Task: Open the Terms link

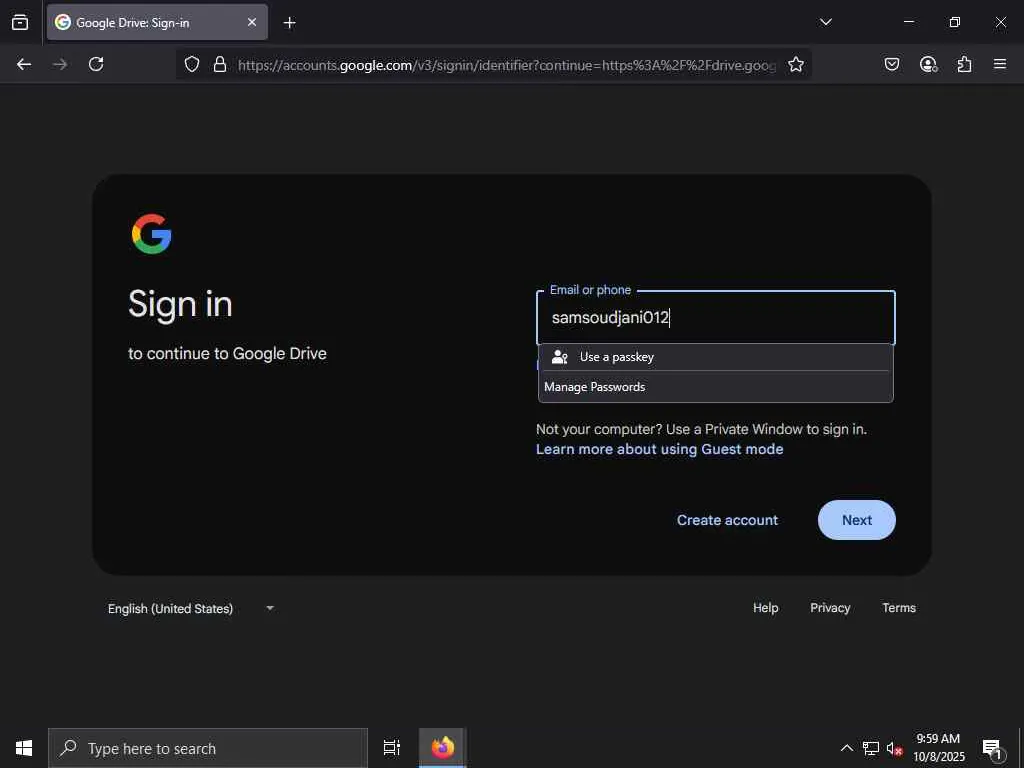Action: pos(899,608)
